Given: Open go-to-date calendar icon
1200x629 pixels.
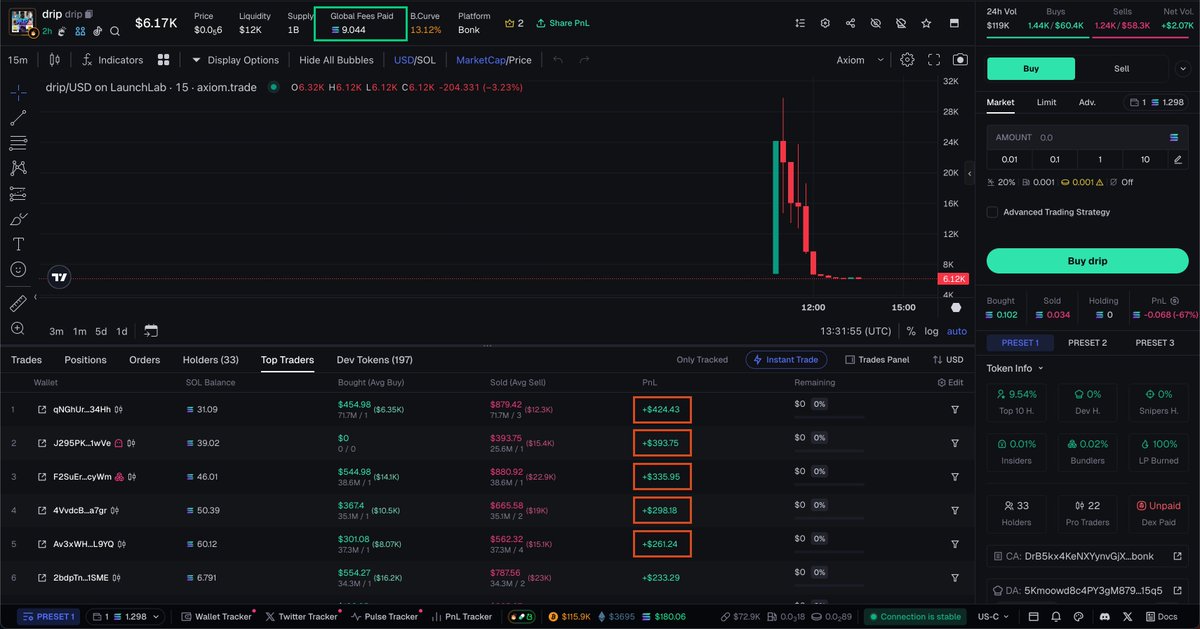Looking at the screenshot, I should 151,330.
